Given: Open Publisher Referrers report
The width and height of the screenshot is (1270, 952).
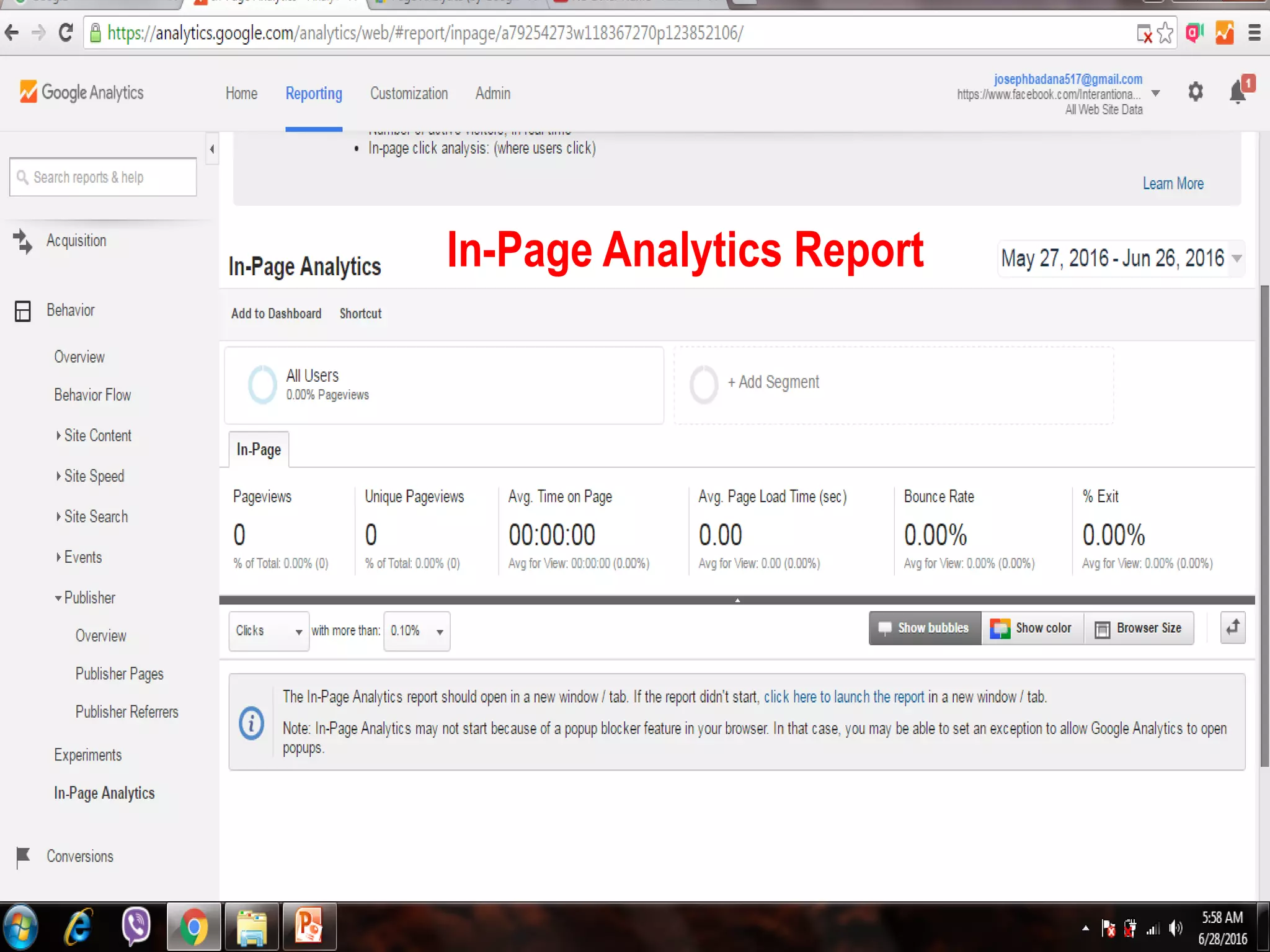Looking at the screenshot, I should pos(127,712).
